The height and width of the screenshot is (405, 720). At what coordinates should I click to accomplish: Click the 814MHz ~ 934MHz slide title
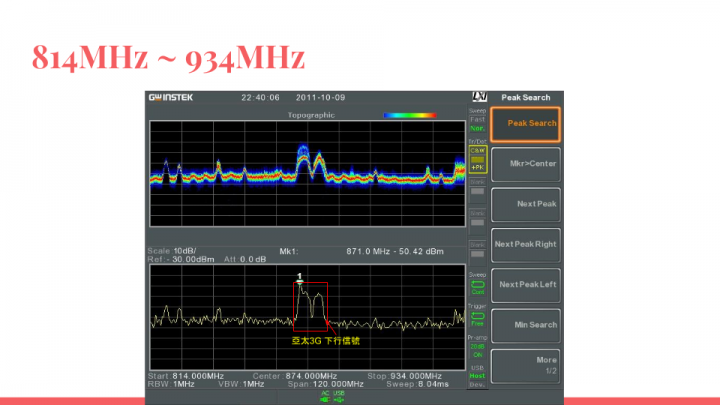point(168,57)
